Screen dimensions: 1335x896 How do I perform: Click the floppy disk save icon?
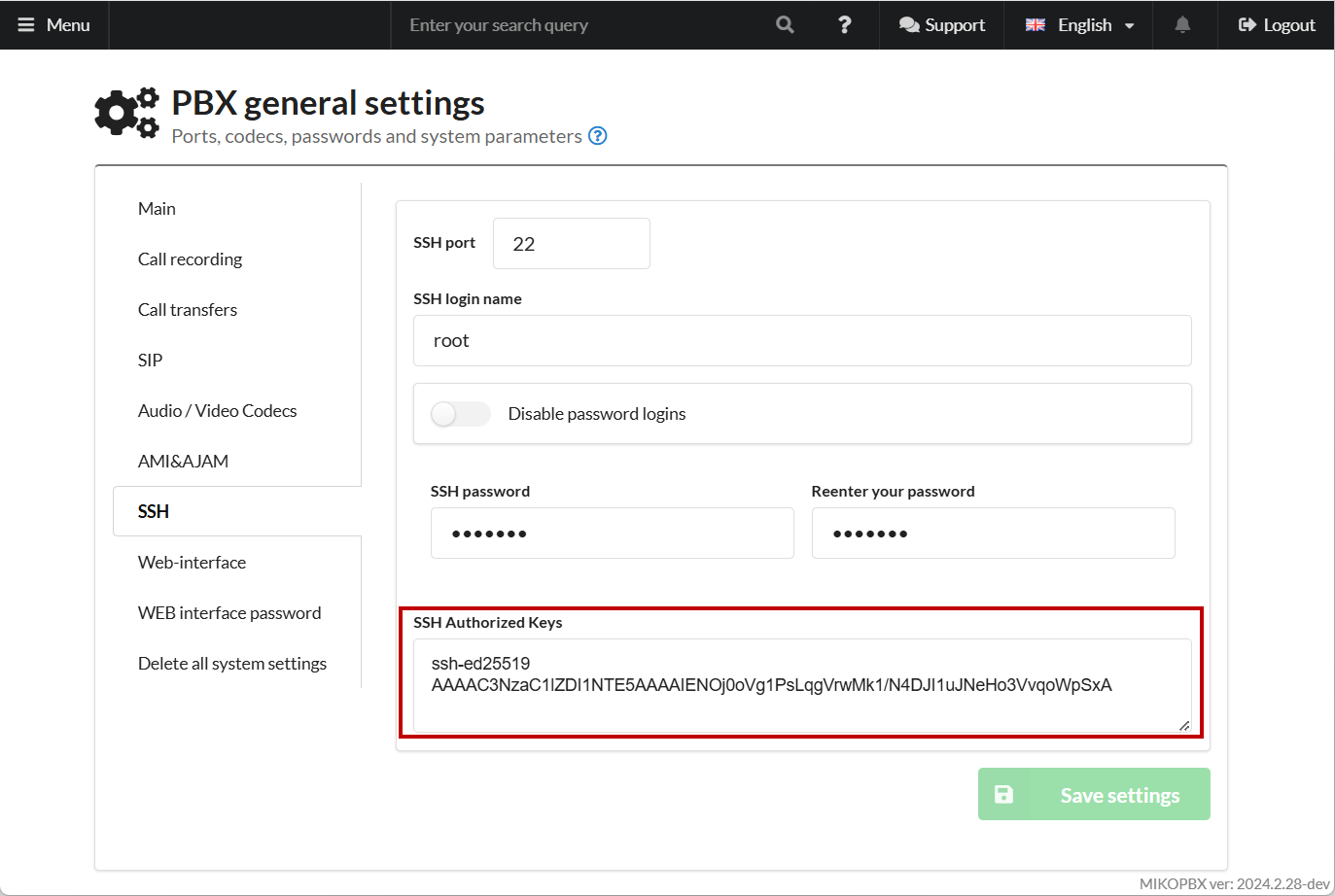[x=1003, y=795]
